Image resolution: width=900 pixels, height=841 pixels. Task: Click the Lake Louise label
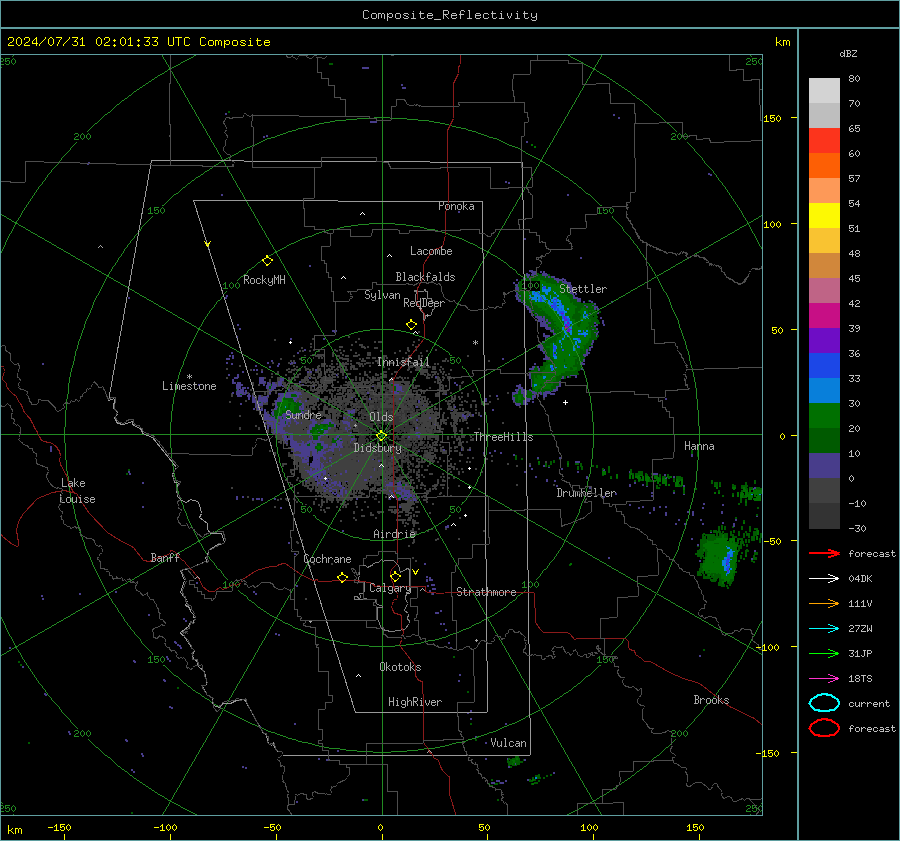pyautogui.click(x=77, y=491)
